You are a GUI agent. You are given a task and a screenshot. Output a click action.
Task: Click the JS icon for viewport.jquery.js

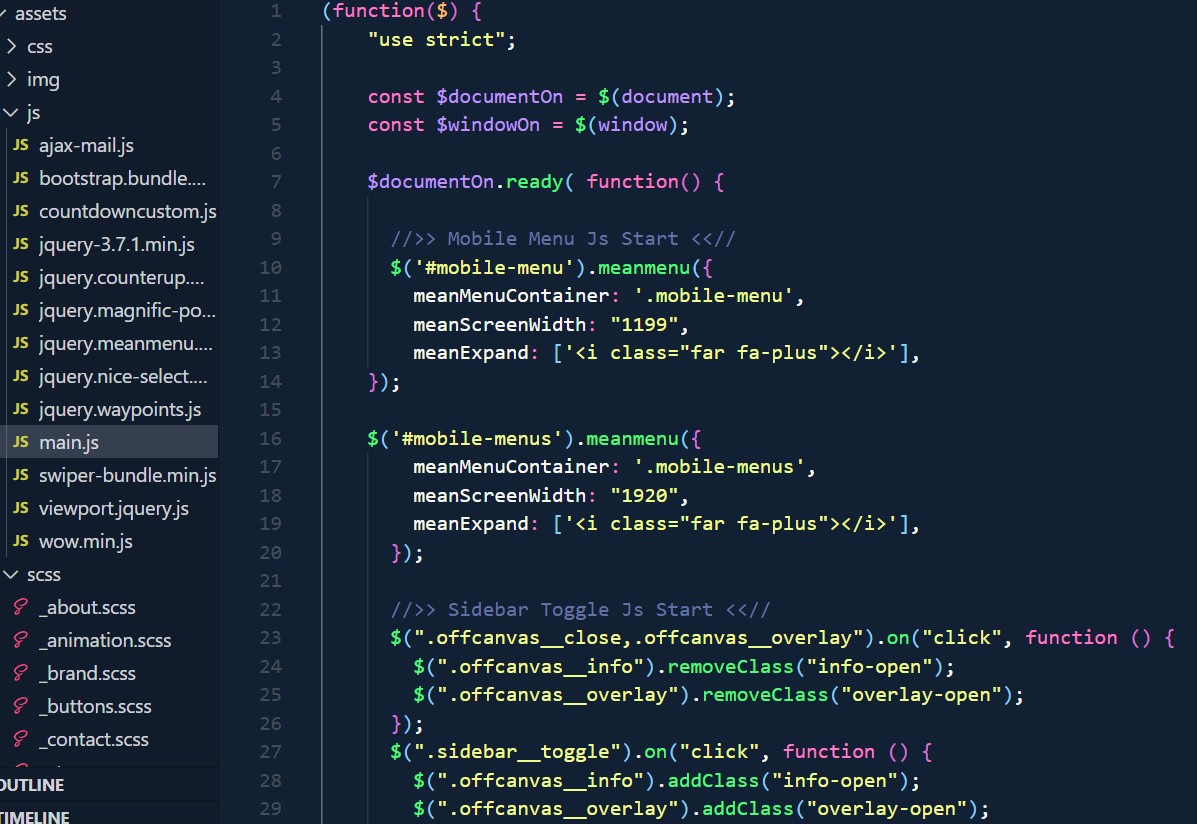point(20,509)
